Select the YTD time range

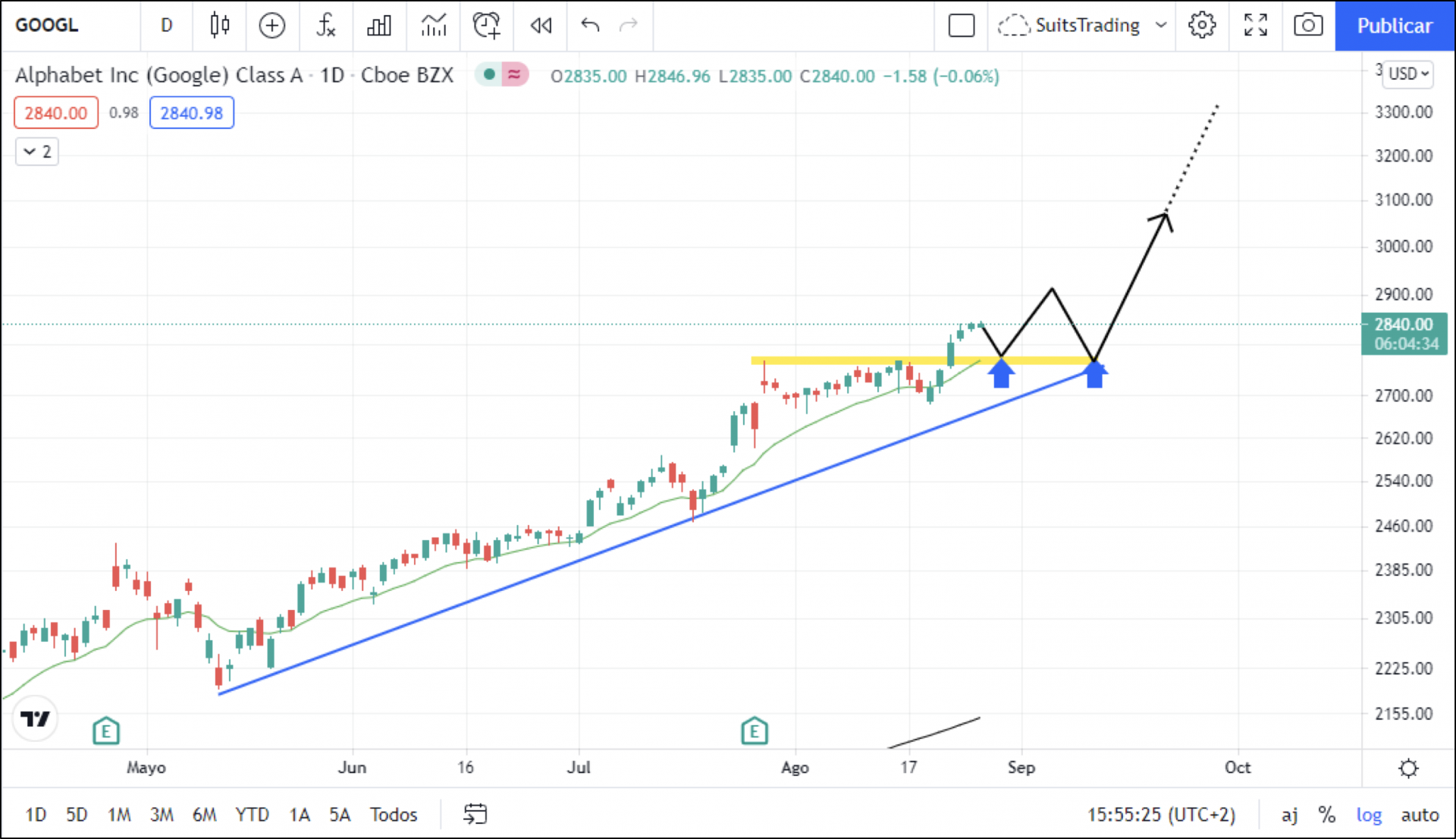point(252,815)
